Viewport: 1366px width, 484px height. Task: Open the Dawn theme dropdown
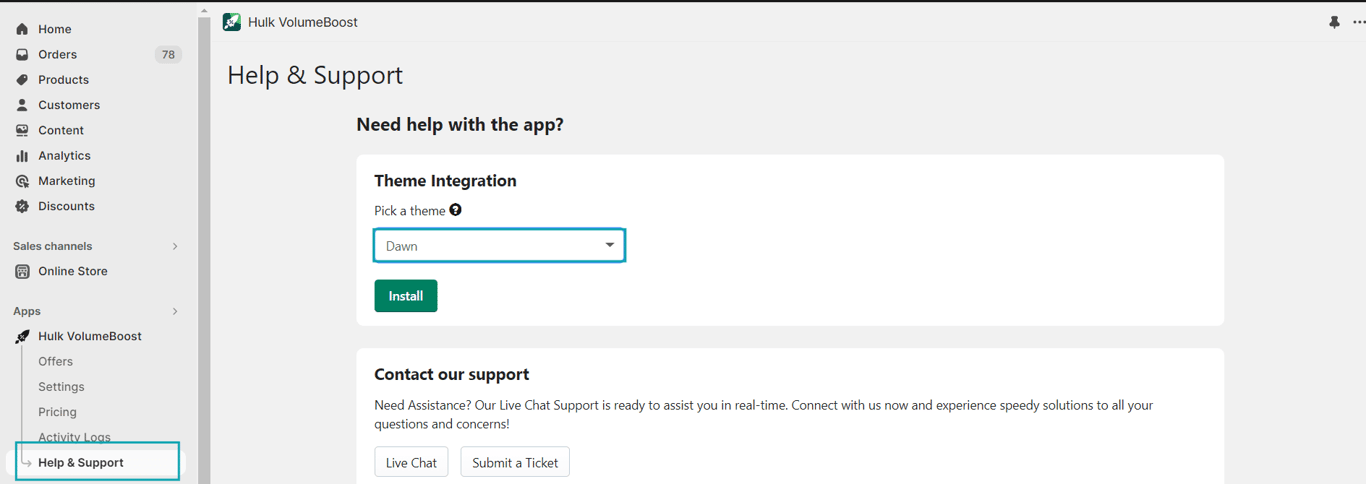499,246
